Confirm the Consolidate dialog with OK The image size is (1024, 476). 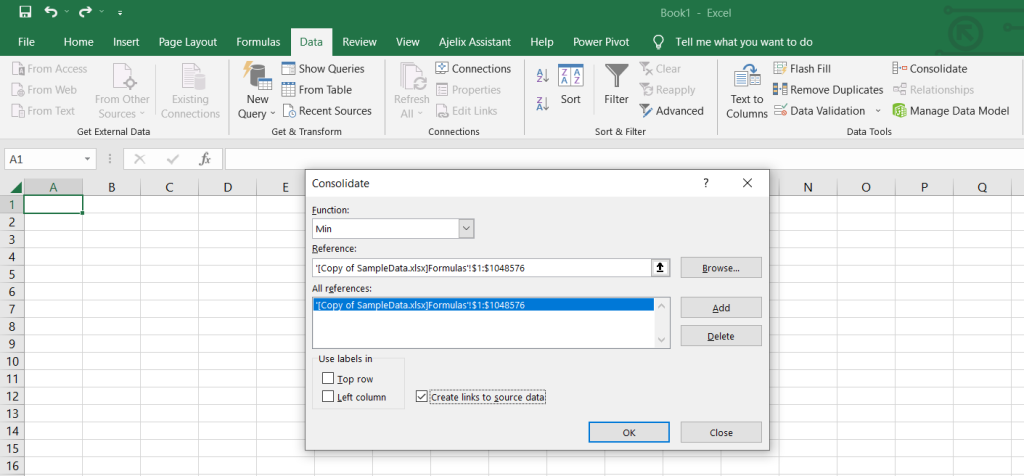point(629,432)
